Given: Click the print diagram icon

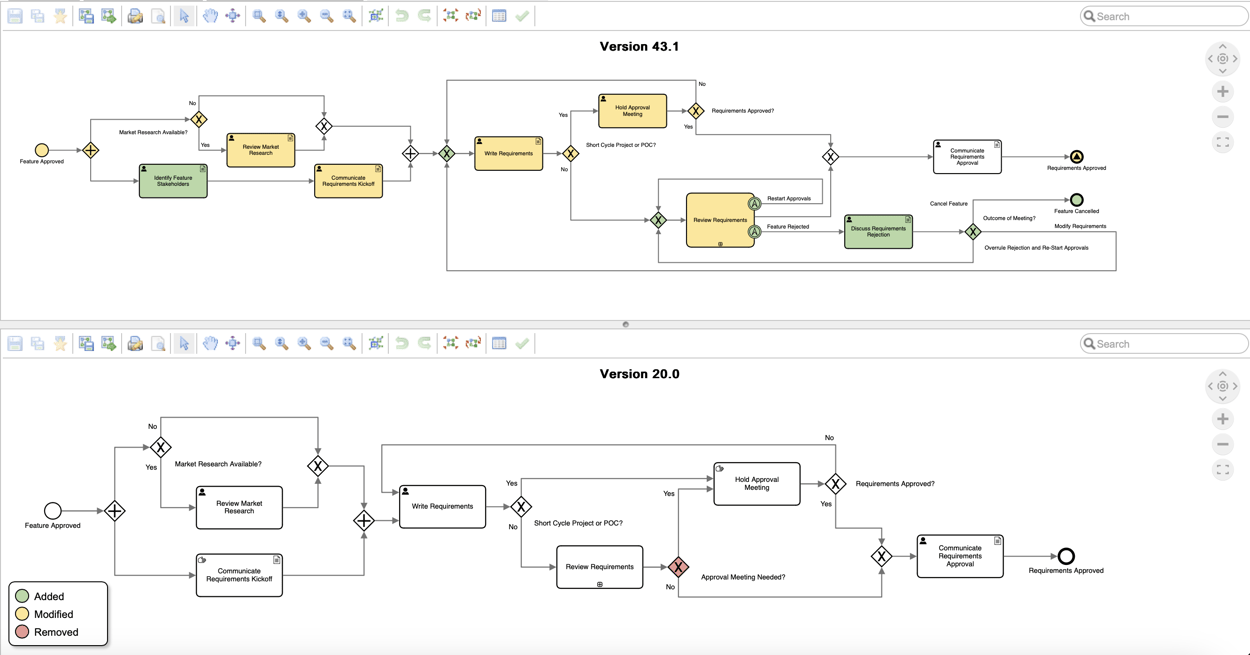Looking at the screenshot, I should coord(134,15).
